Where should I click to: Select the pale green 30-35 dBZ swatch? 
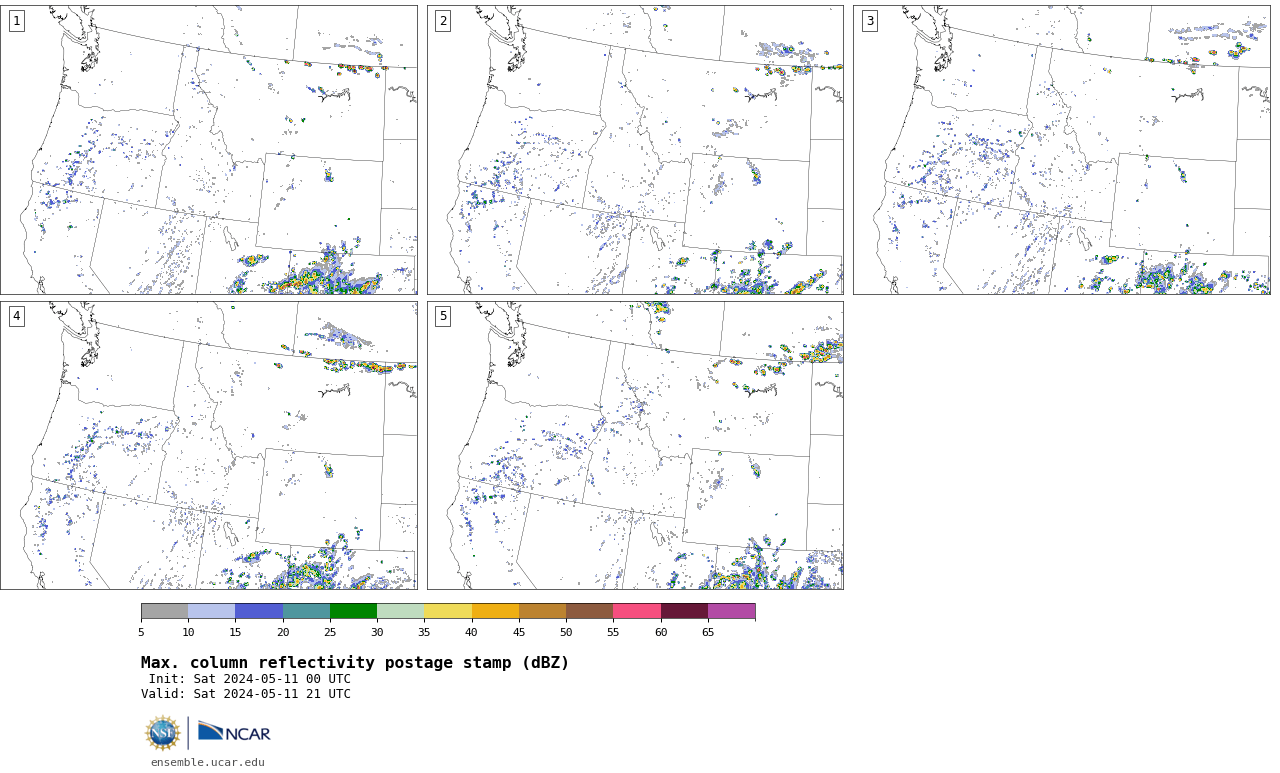400,611
